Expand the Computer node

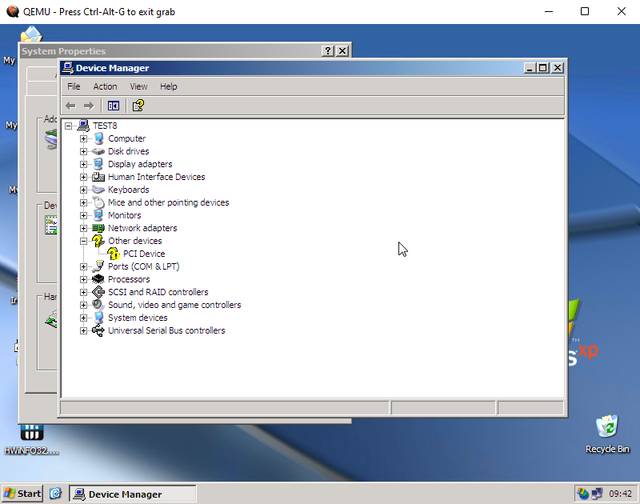point(84,139)
